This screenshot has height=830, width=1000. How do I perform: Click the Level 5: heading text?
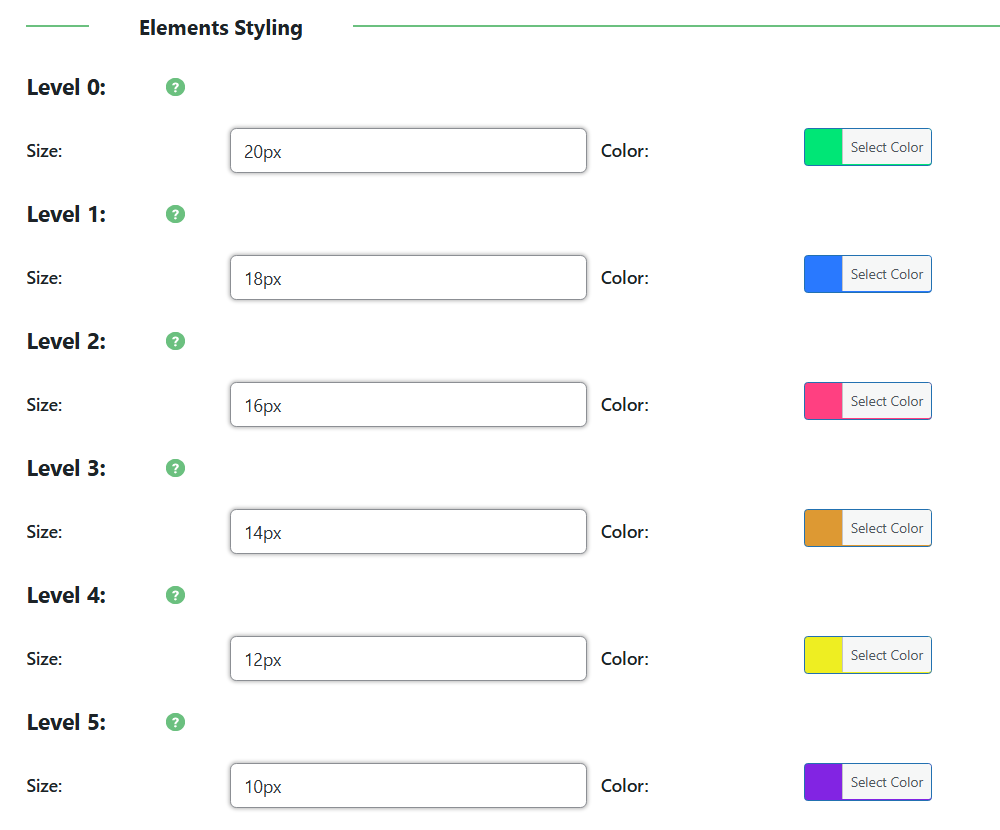tap(66, 722)
